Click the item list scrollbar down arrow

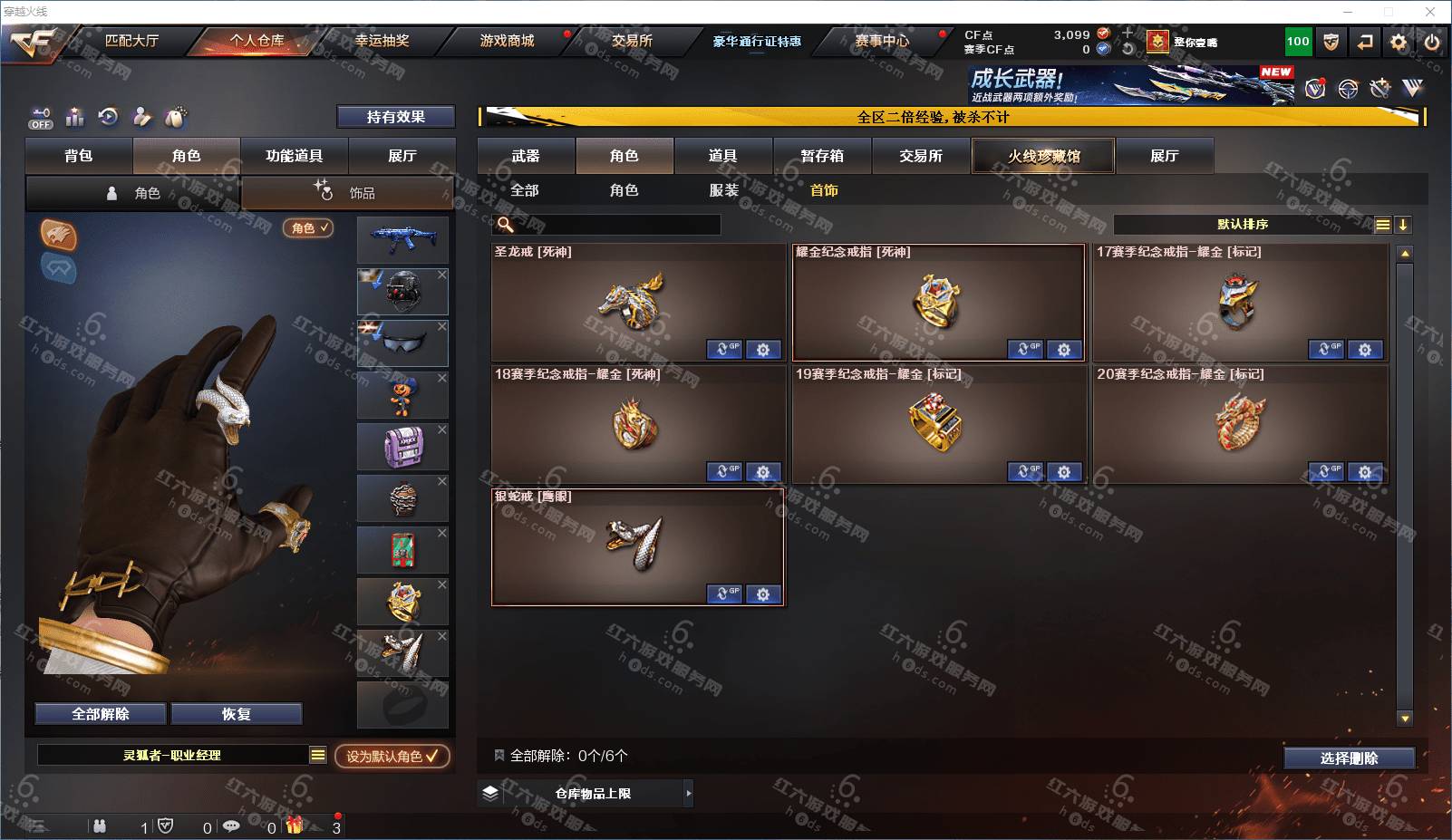[1405, 719]
